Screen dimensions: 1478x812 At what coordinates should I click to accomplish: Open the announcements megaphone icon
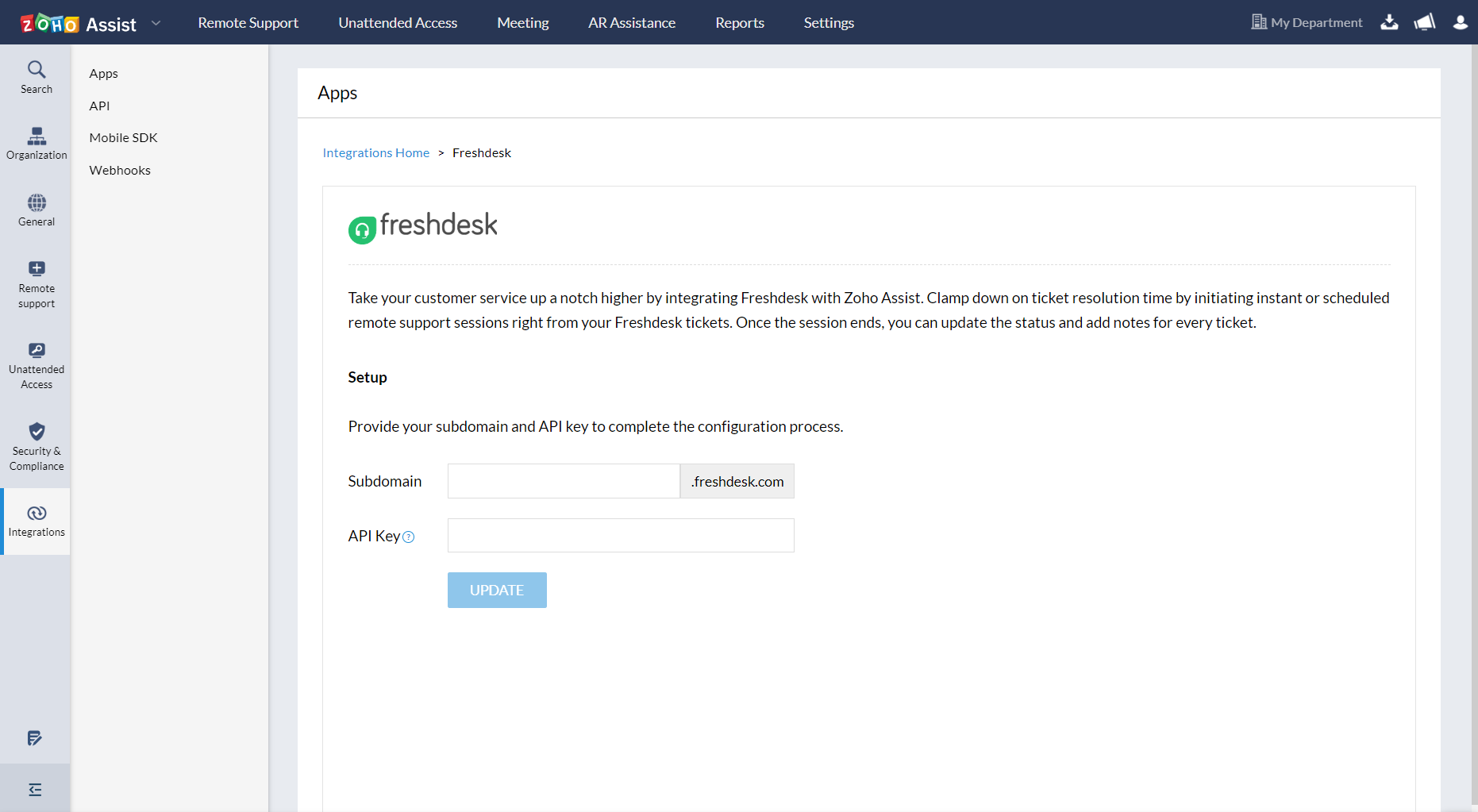pyautogui.click(x=1425, y=22)
